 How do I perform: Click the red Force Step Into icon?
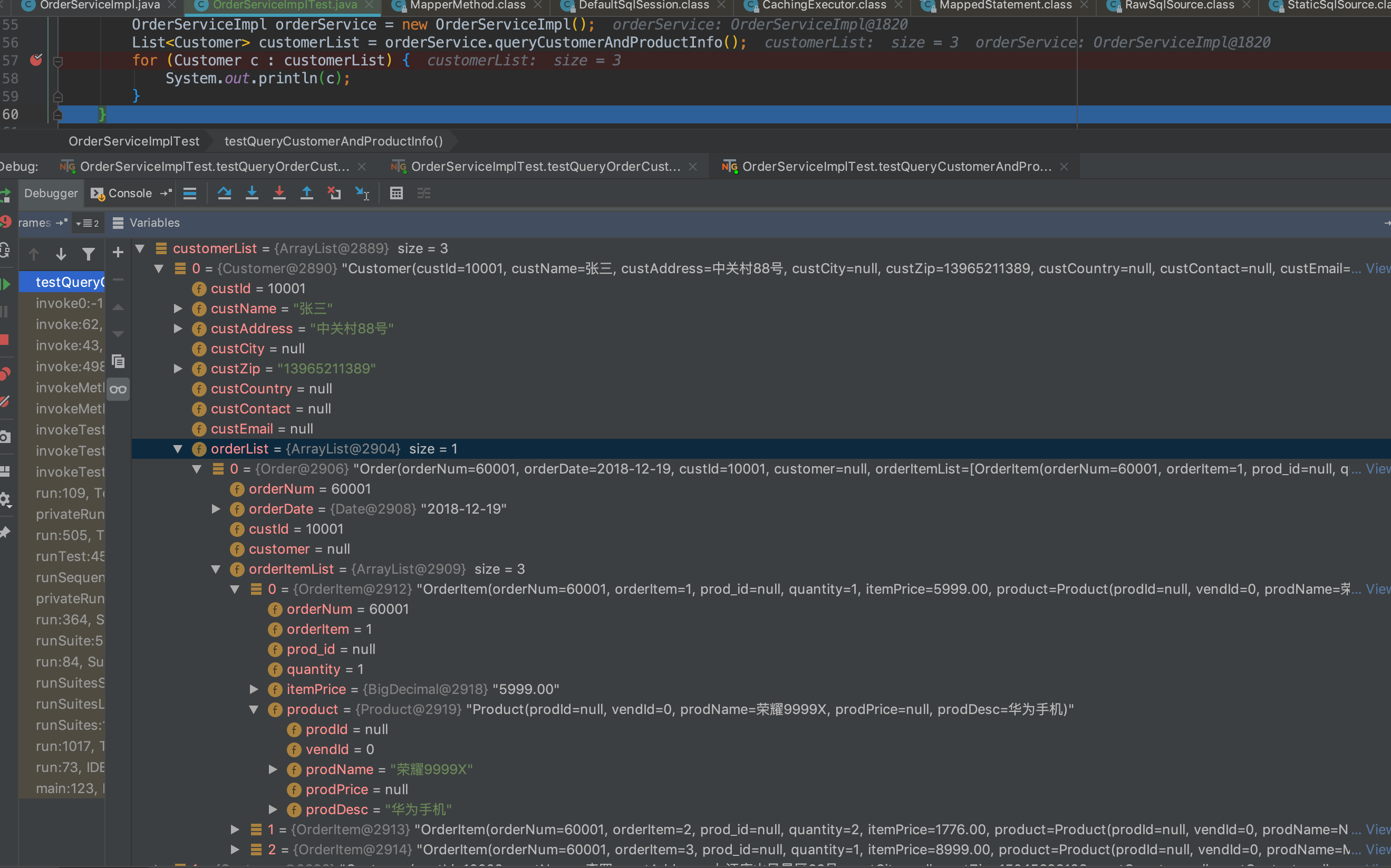[x=279, y=193]
